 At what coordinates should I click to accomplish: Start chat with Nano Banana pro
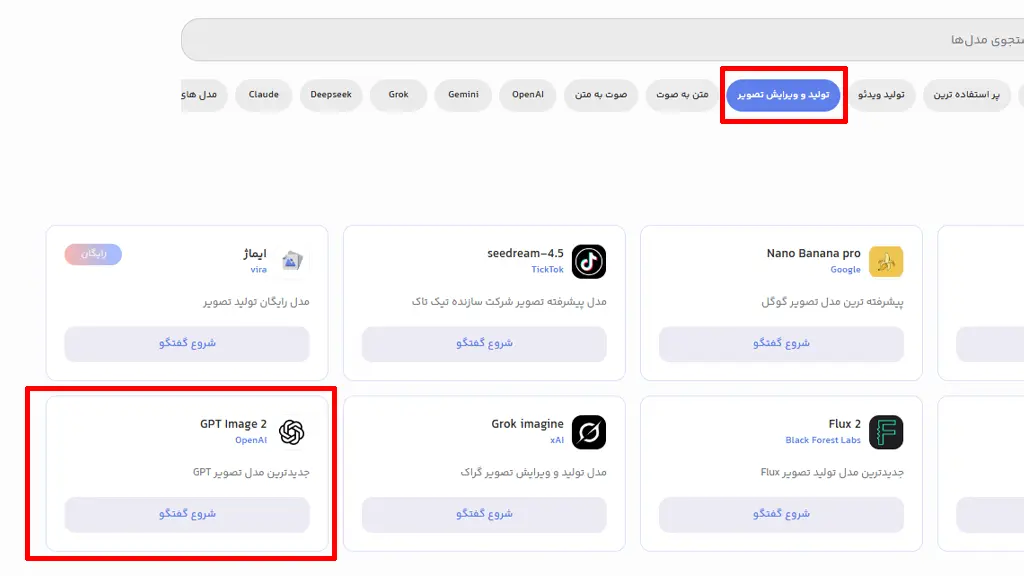781,344
